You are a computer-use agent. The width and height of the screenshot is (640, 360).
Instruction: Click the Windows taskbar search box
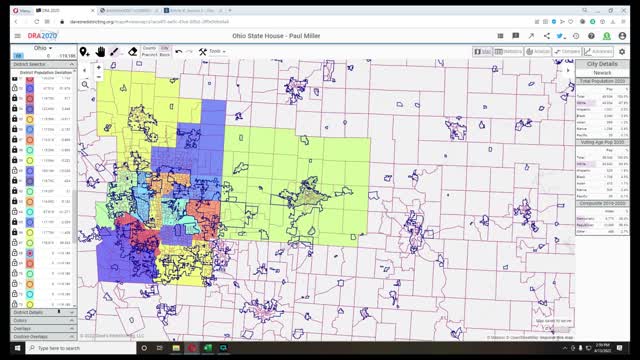point(81,348)
